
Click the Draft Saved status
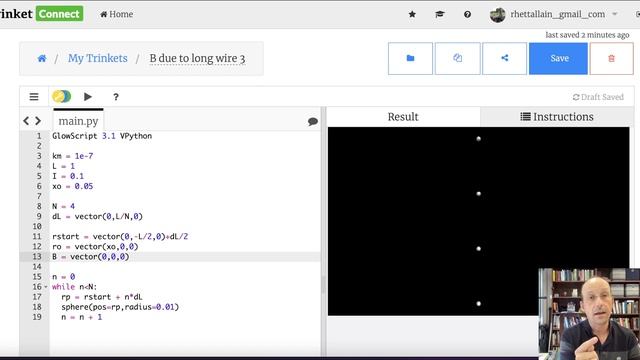(598, 97)
